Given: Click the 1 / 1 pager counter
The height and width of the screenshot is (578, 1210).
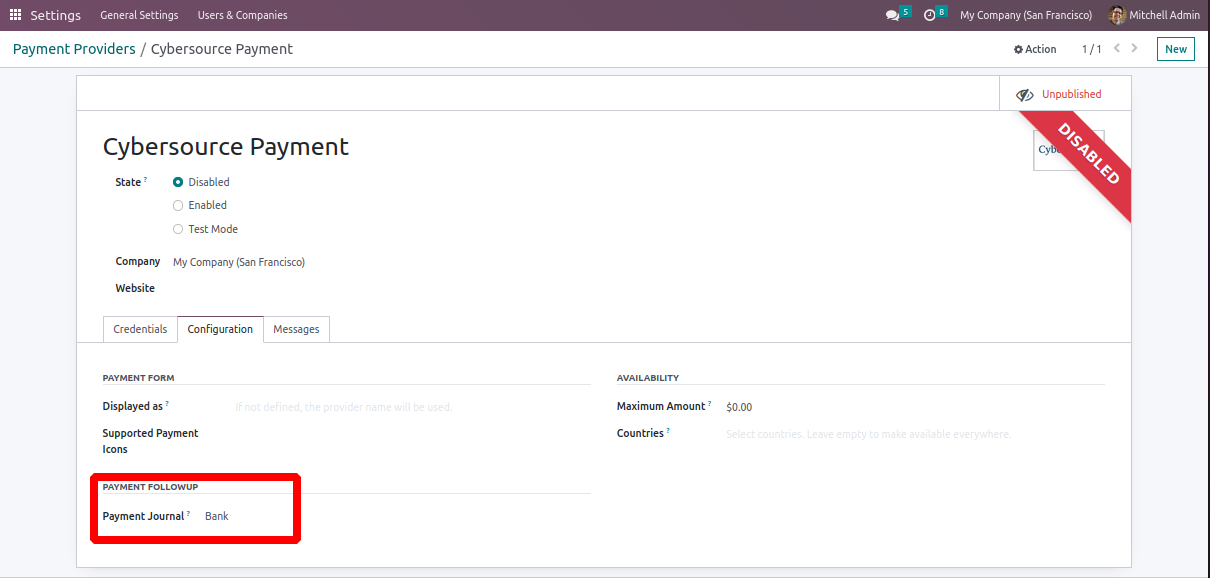Looking at the screenshot, I should pyautogui.click(x=1091, y=49).
